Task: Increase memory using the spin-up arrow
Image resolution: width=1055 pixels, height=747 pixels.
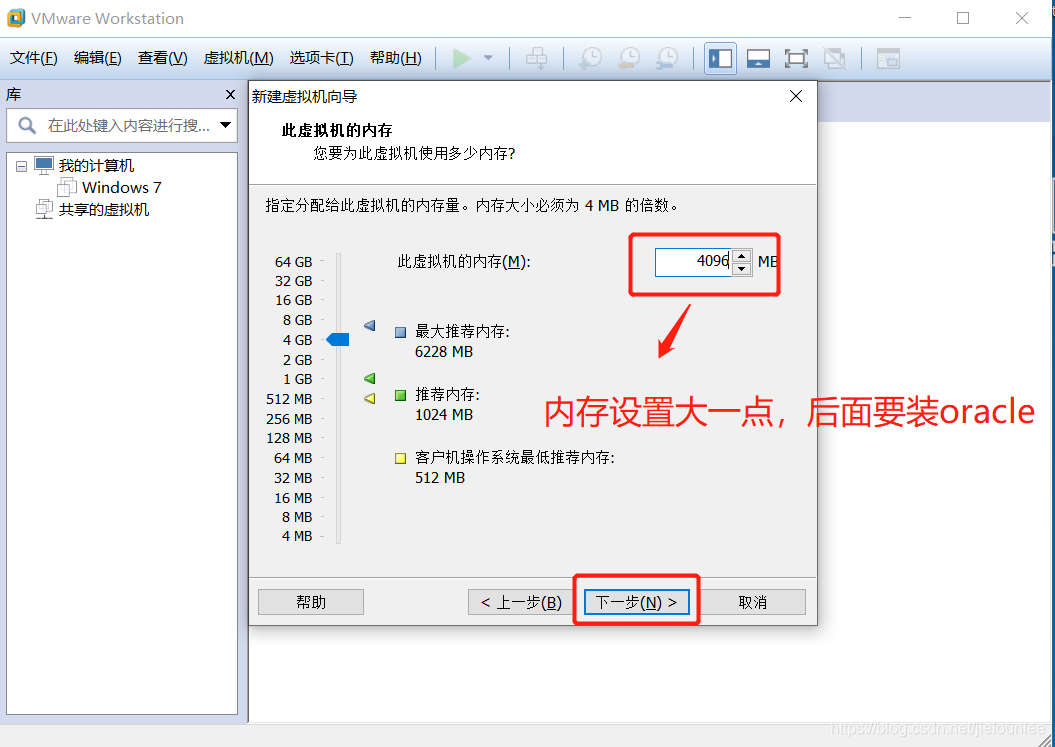Action: 741,256
